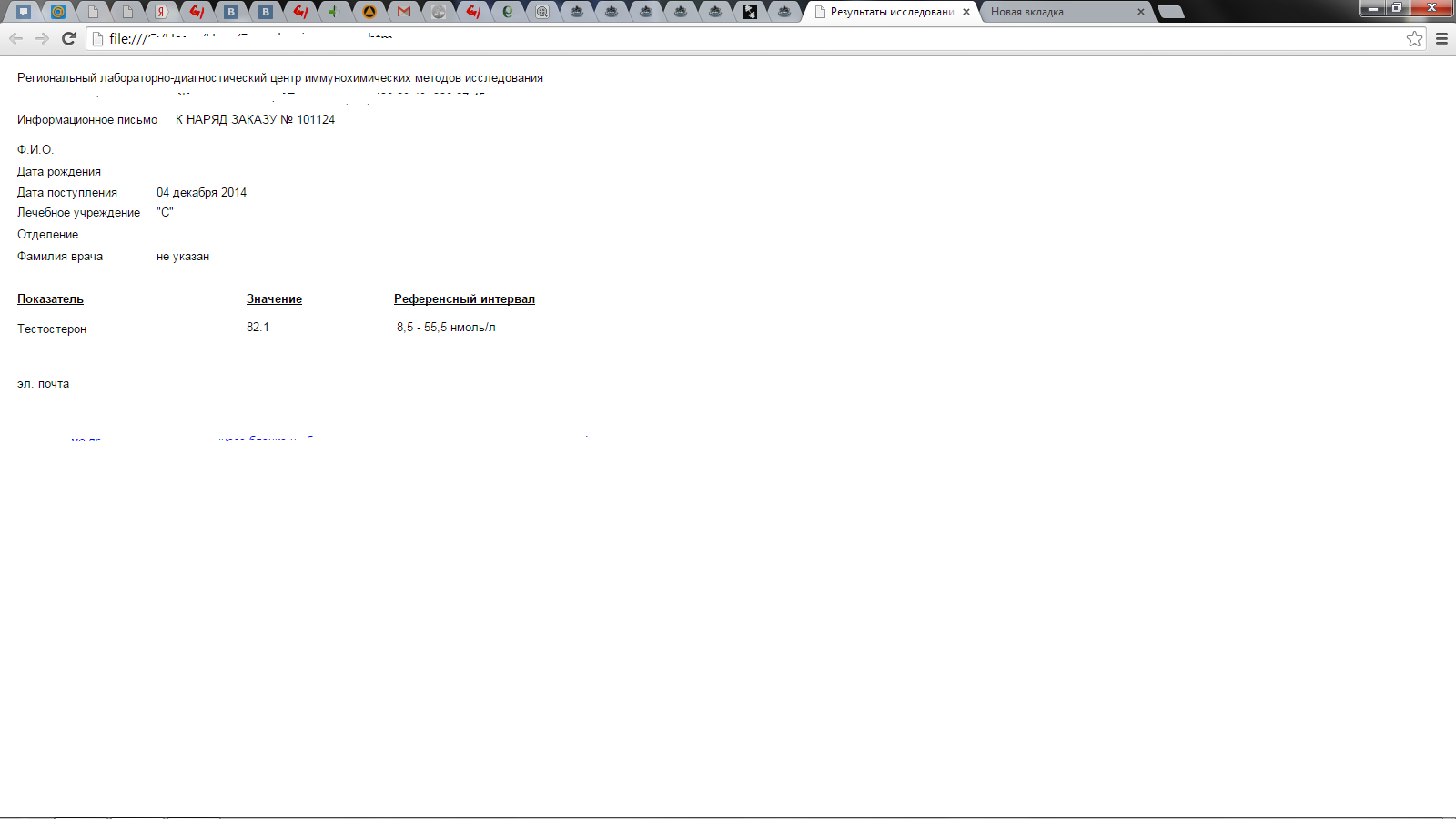Screen dimensions: 1456x819
Task: Open the Chrome hamburger menu
Action: [x=1441, y=38]
